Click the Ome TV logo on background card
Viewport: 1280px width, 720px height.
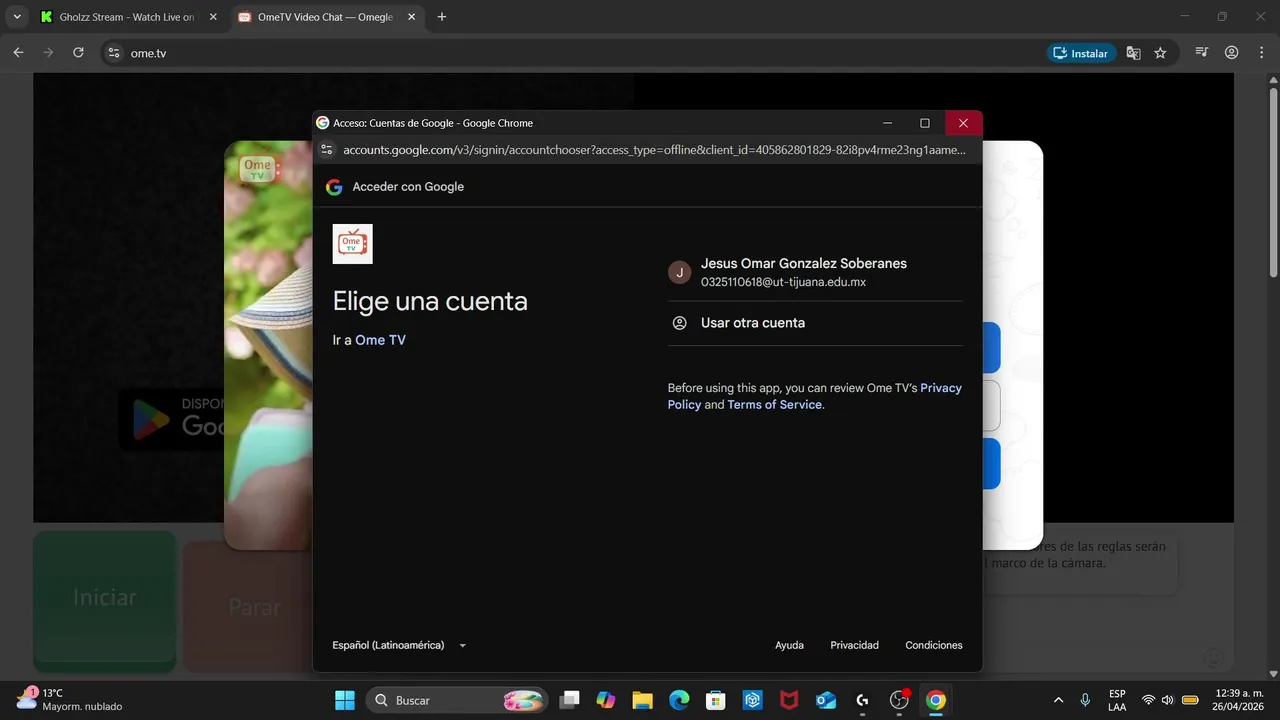point(258,169)
